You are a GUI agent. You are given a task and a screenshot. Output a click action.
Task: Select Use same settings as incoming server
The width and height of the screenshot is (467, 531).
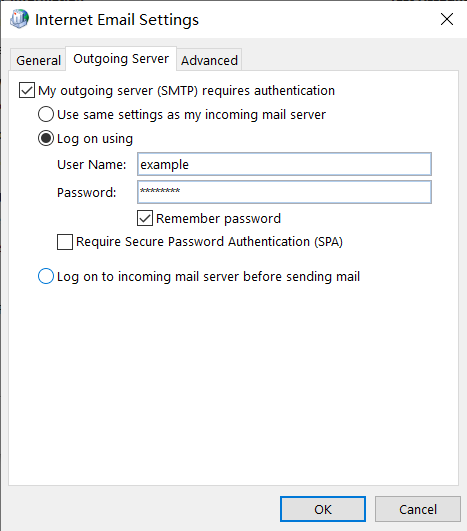[46, 114]
